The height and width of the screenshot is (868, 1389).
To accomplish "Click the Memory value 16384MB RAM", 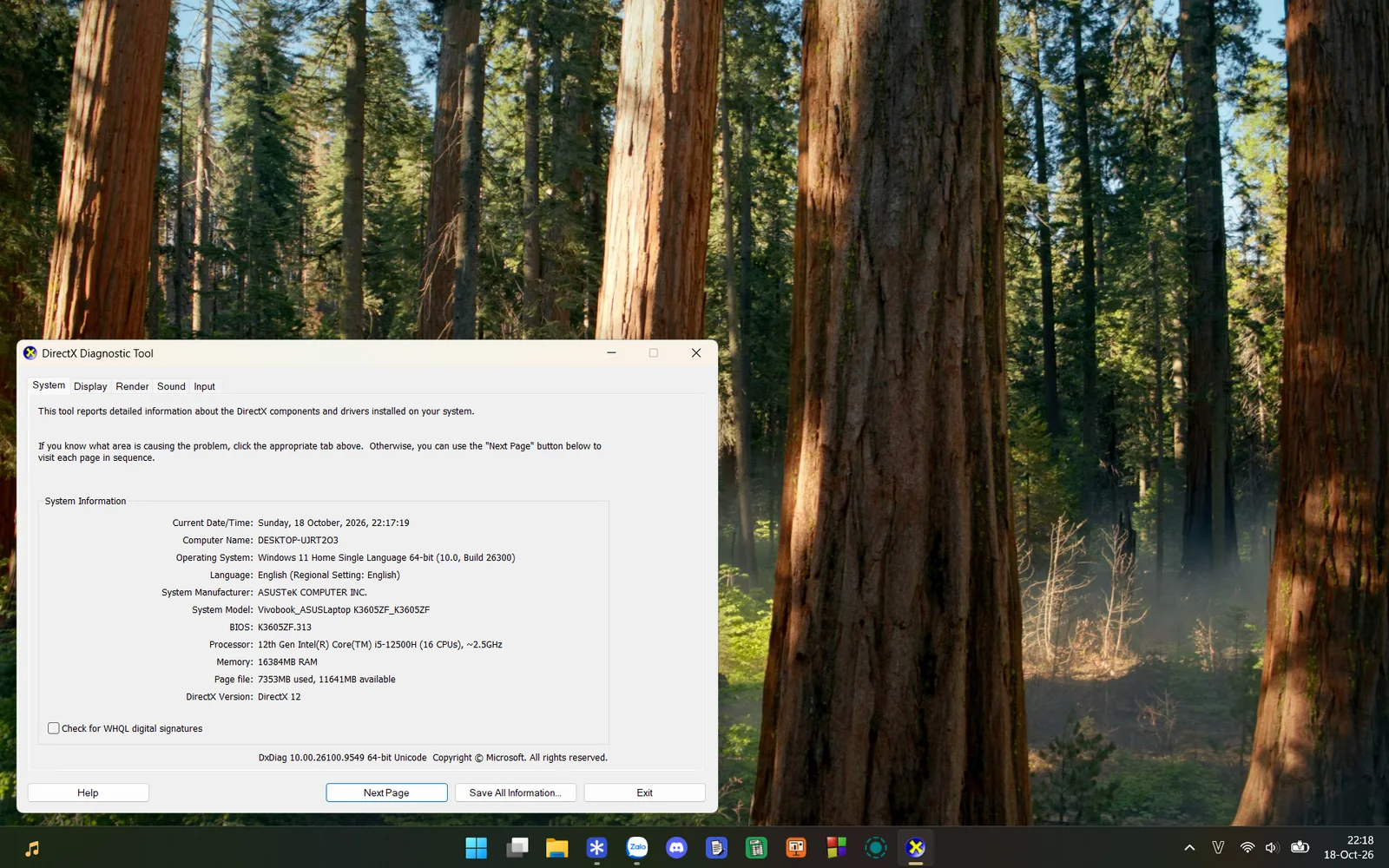I will point(287,661).
